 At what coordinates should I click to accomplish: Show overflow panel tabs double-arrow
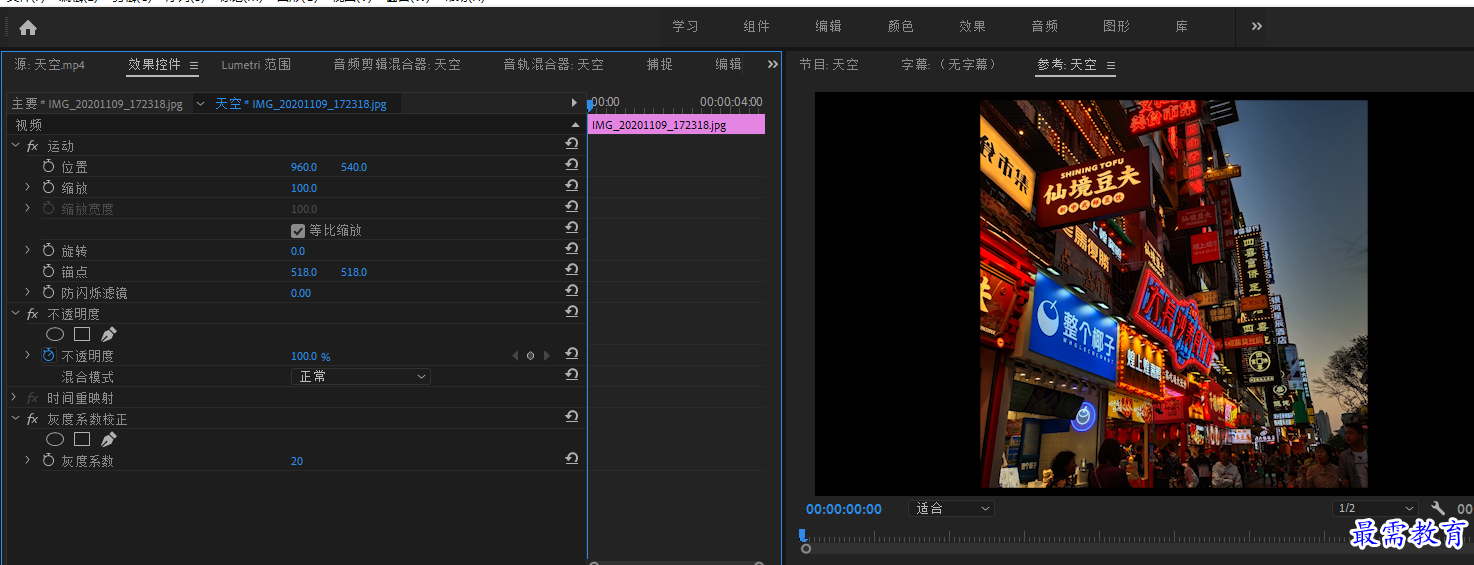pos(772,64)
